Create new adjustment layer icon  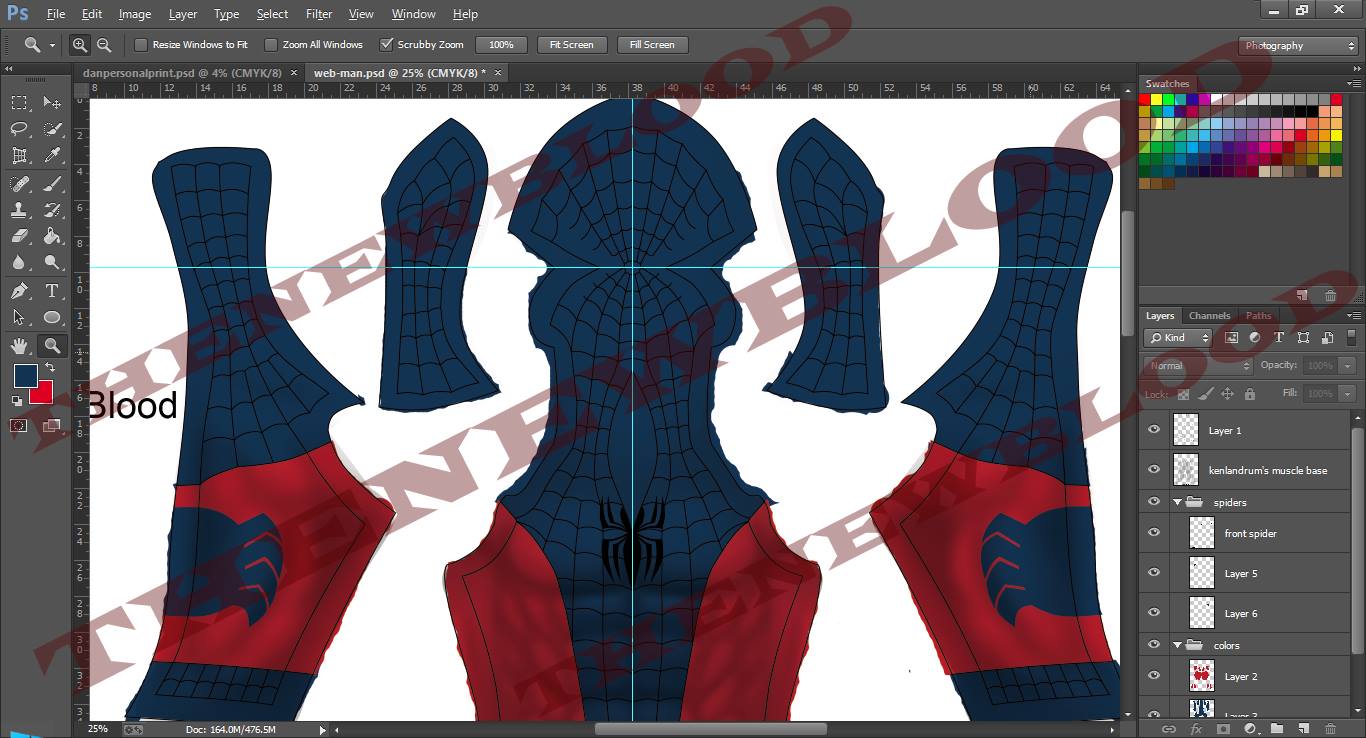coord(1250,729)
